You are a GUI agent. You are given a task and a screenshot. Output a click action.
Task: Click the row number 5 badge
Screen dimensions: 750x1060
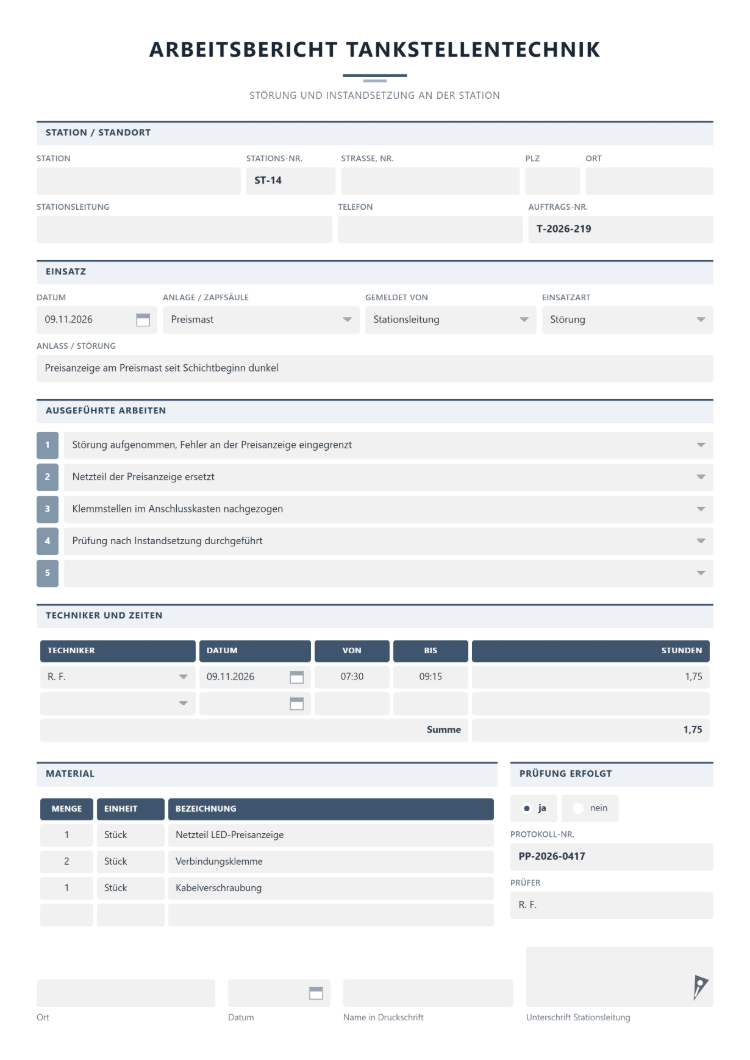coord(47,573)
